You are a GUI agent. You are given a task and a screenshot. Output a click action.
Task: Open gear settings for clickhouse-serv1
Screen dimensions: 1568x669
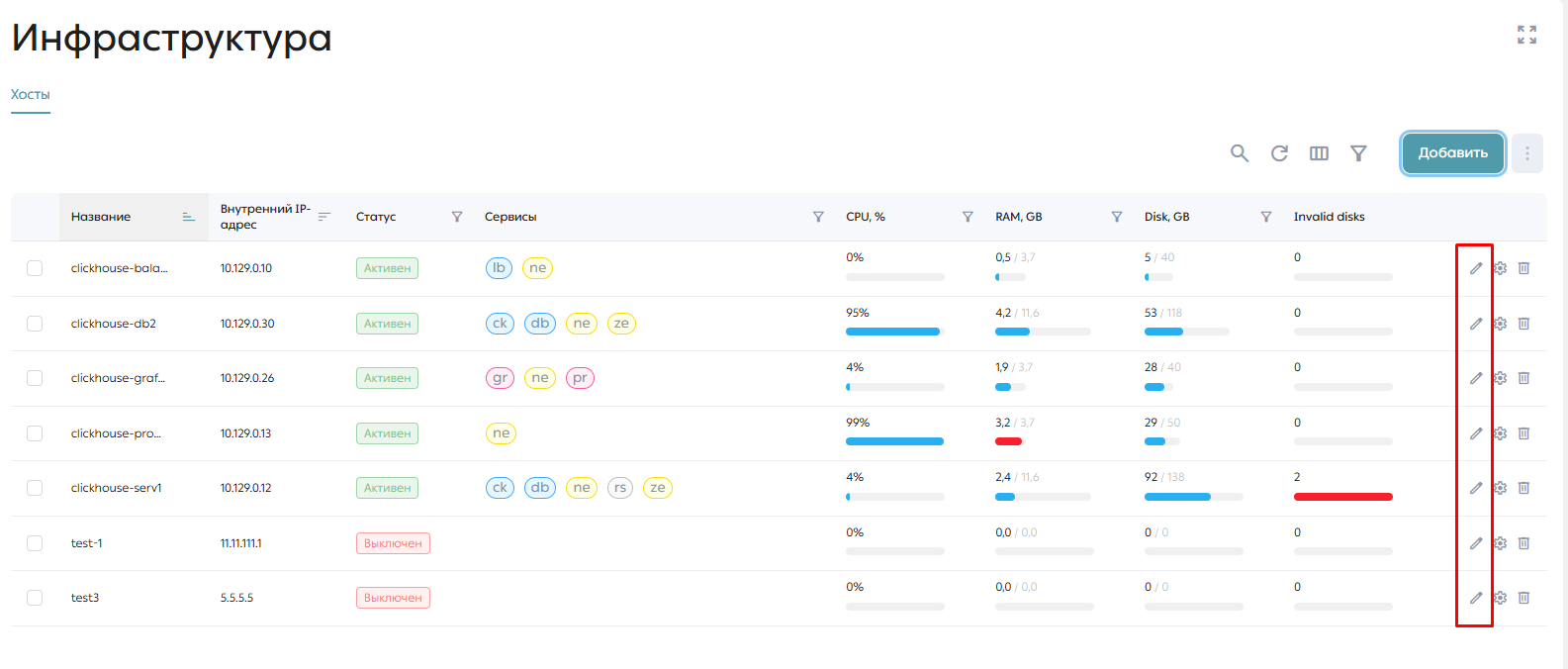(x=1500, y=488)
